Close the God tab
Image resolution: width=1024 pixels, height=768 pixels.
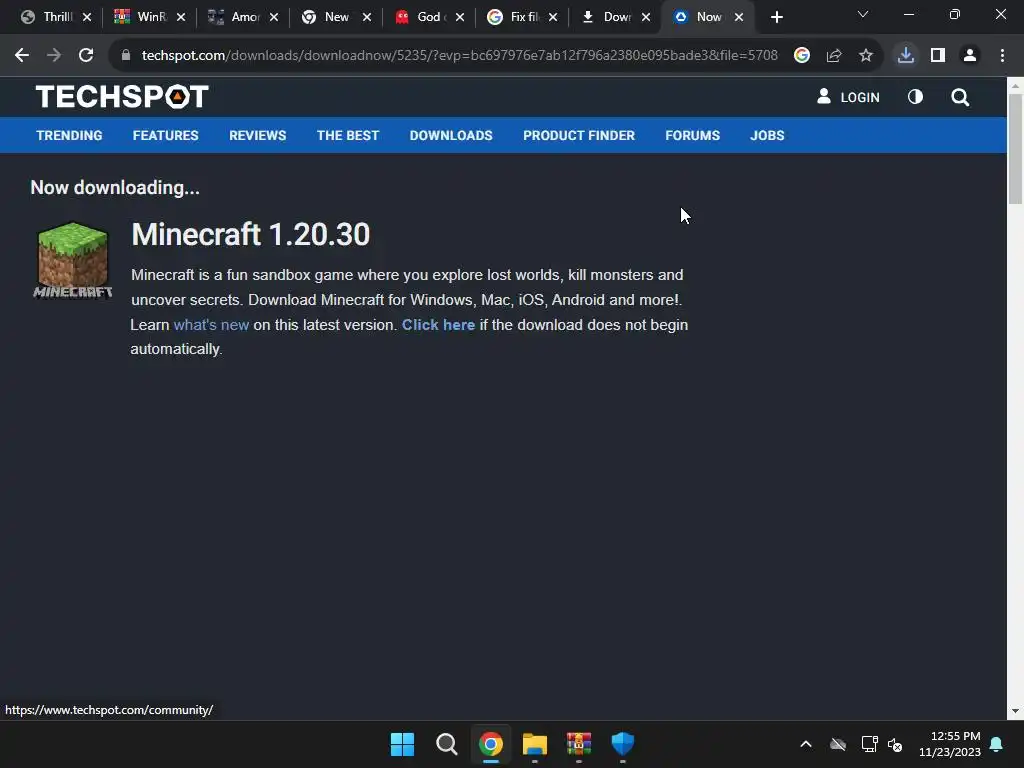pos(460,18)
